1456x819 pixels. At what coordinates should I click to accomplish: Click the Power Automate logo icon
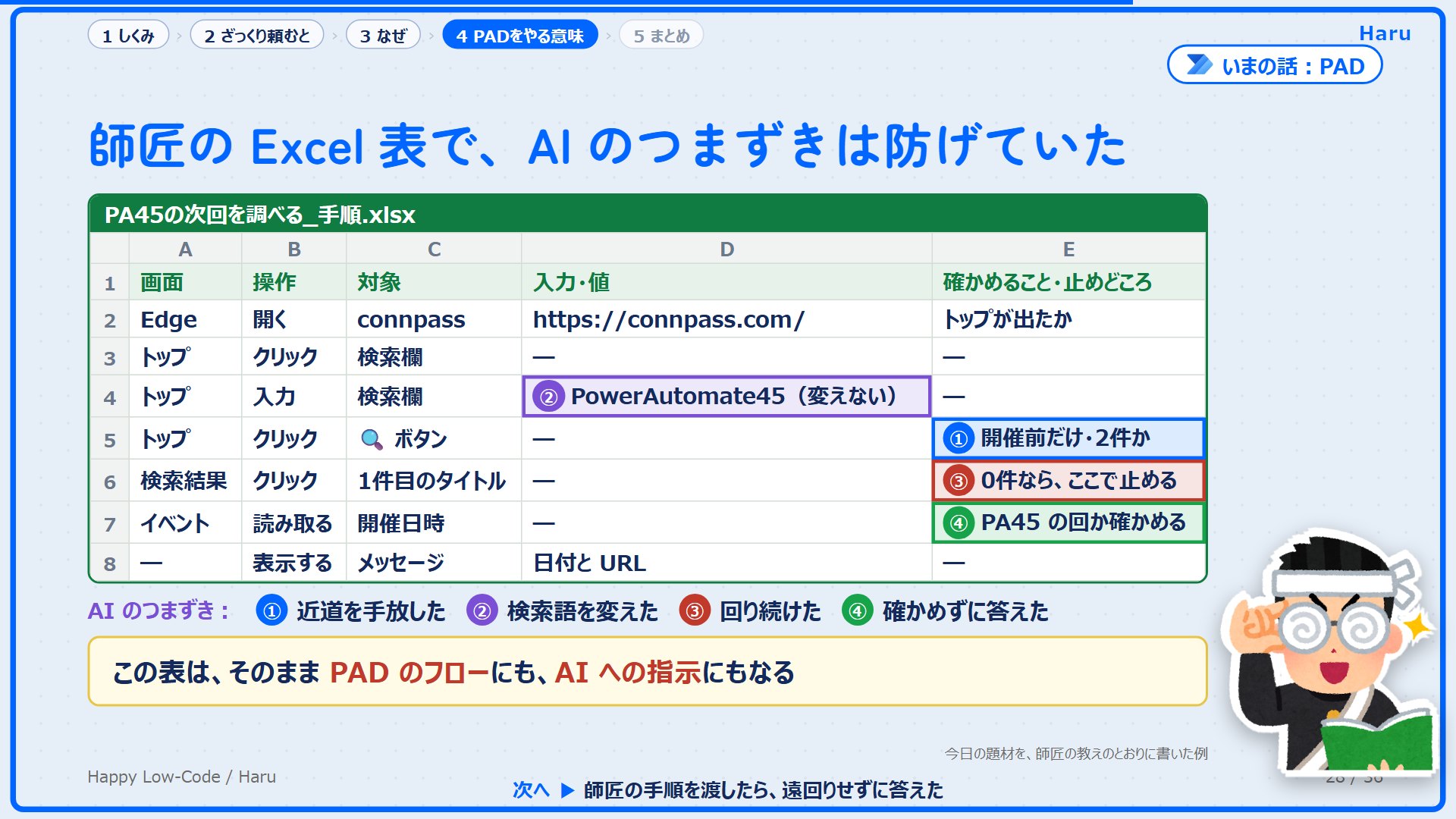[1199, 65]
